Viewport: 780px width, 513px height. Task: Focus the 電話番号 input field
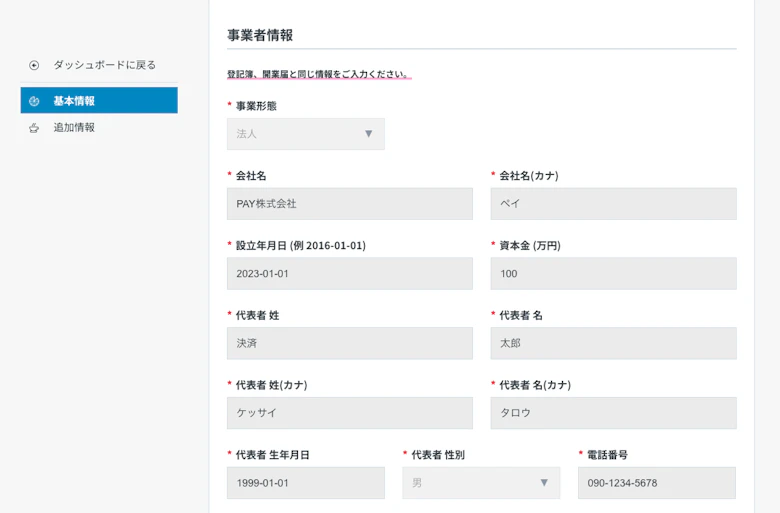pyautogui.click(x=656, y=483)
